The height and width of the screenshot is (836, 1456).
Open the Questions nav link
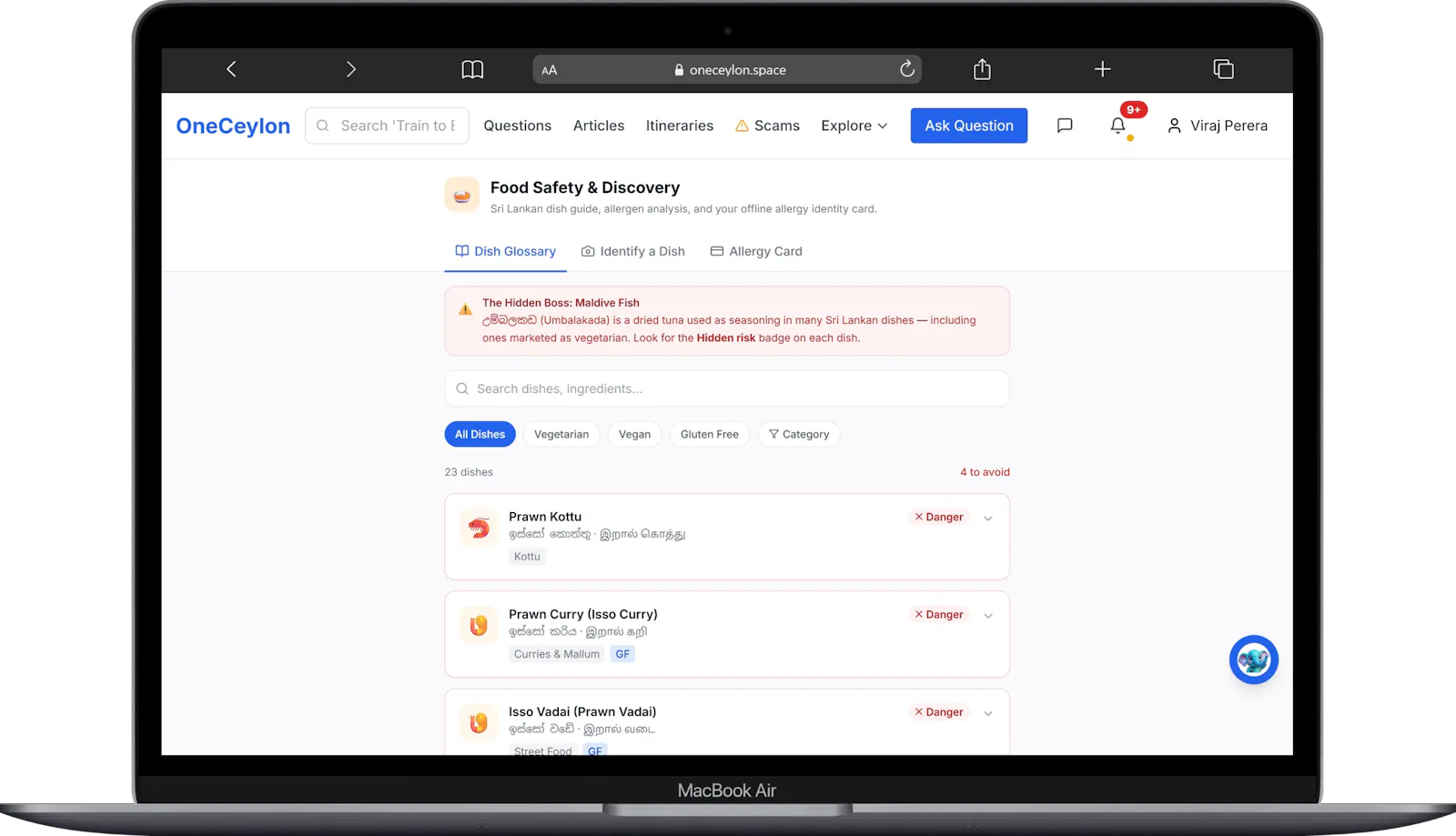(x=517, y=126)
